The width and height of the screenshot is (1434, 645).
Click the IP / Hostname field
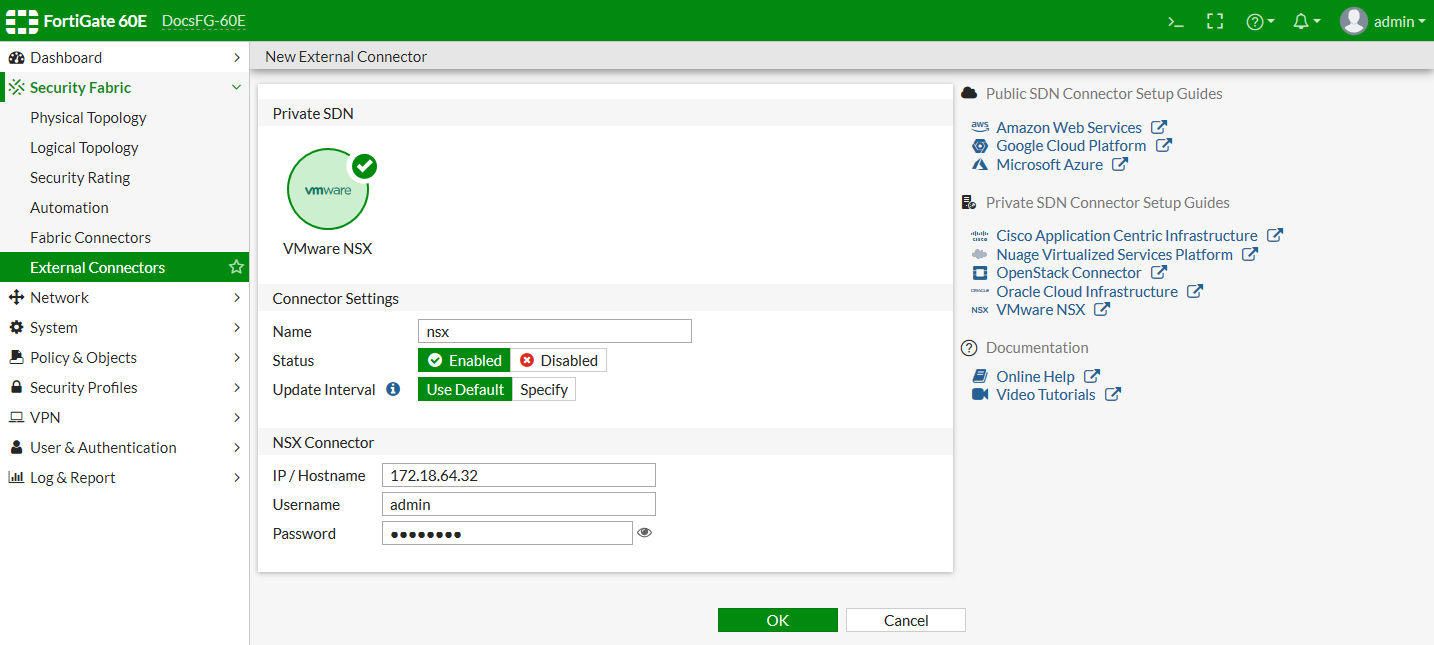click(x=519, y=475)
